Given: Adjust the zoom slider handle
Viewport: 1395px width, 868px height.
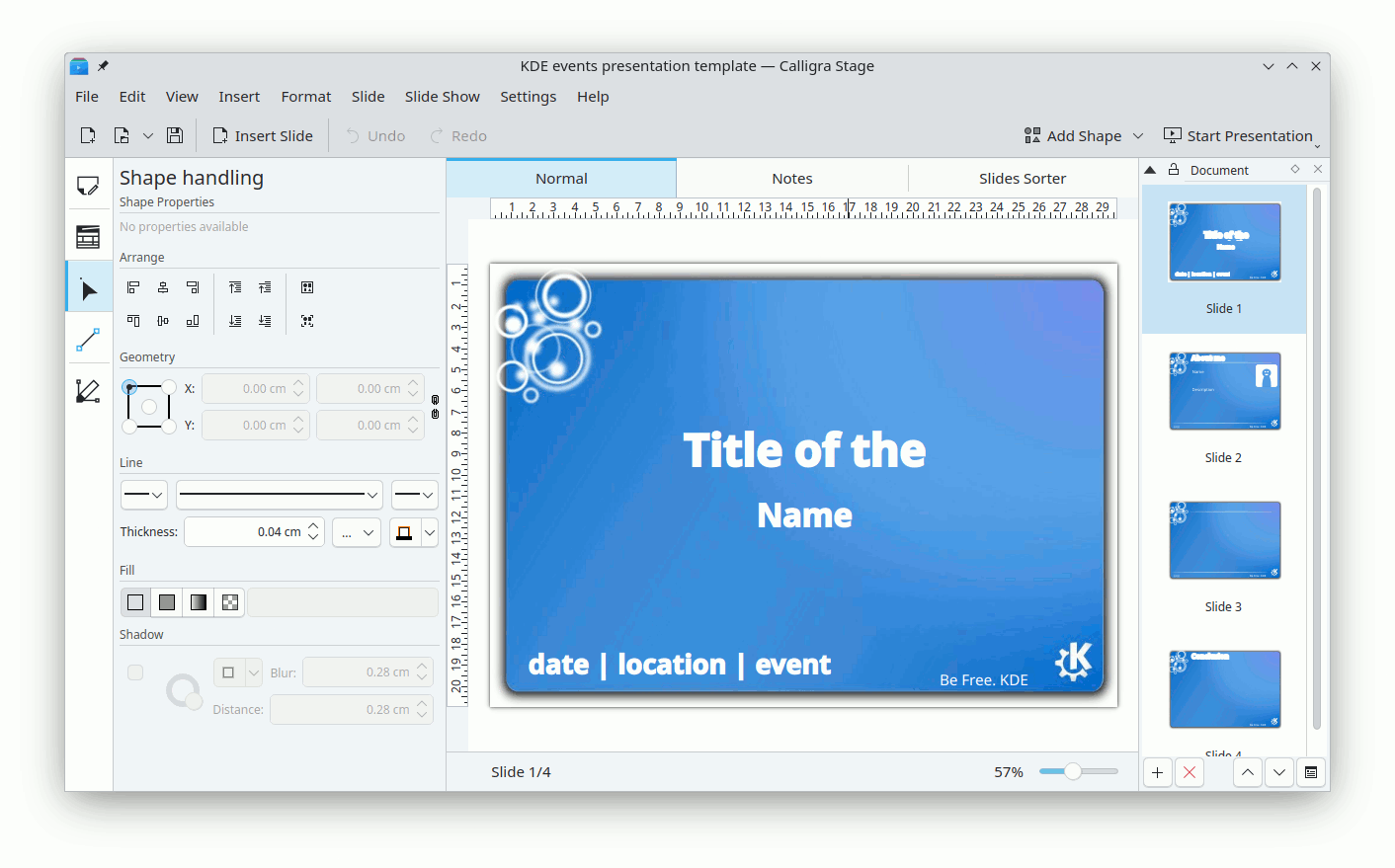Looking at the screenshot, I should (1072, 772).
